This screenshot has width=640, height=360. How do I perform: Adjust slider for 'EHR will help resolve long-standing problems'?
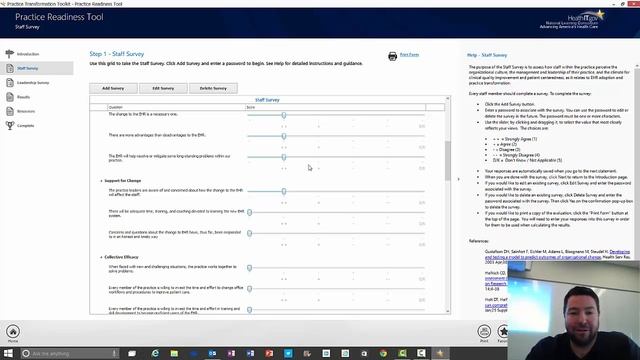tap(284, 157)
